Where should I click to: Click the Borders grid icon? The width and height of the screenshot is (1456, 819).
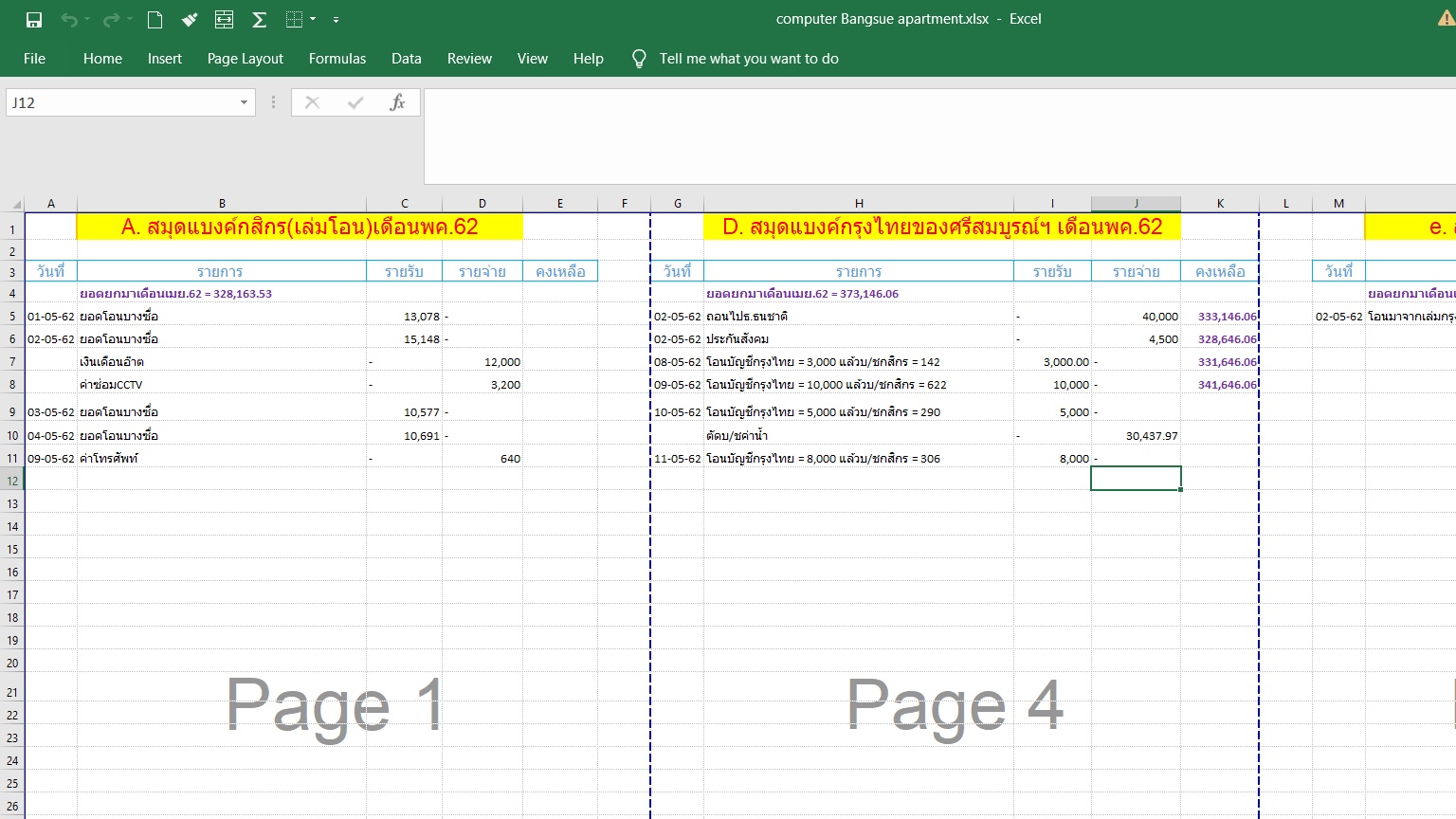[x=294, y=19]
